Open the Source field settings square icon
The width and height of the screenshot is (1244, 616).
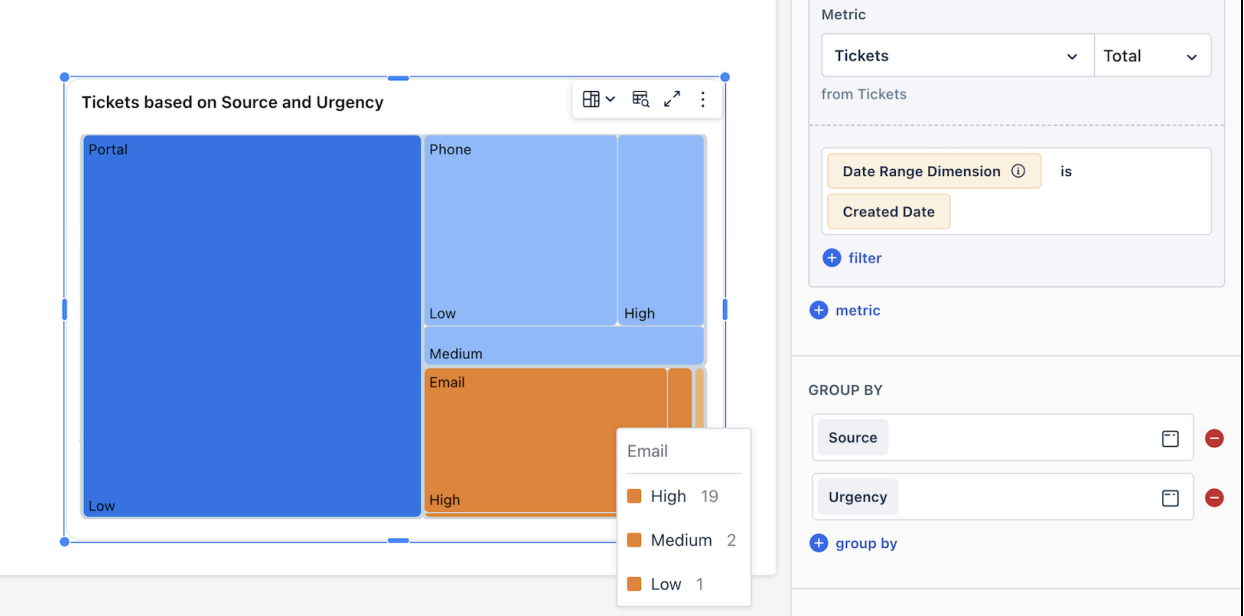point(1170,438)
